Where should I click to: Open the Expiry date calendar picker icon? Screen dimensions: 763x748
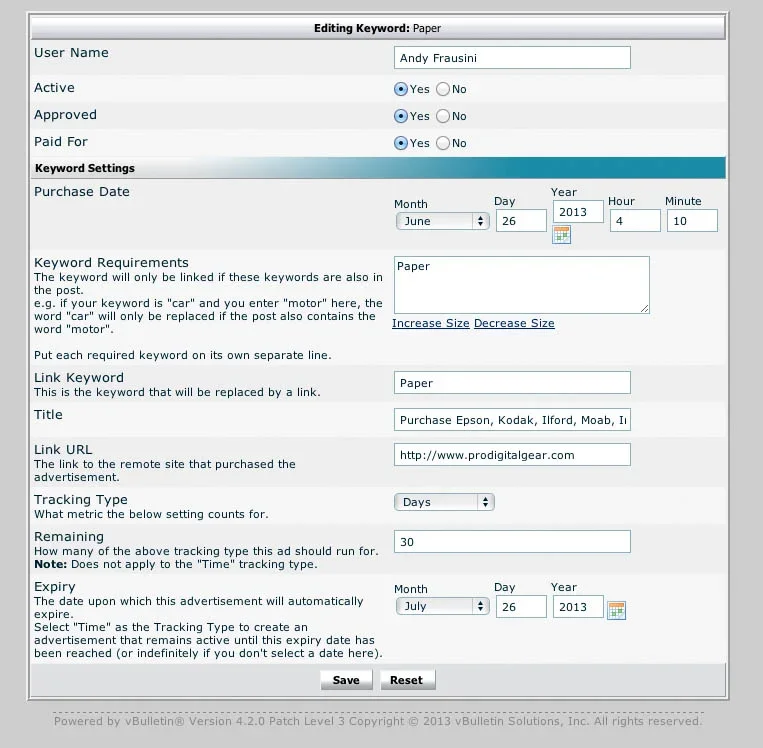click(617, 610)
